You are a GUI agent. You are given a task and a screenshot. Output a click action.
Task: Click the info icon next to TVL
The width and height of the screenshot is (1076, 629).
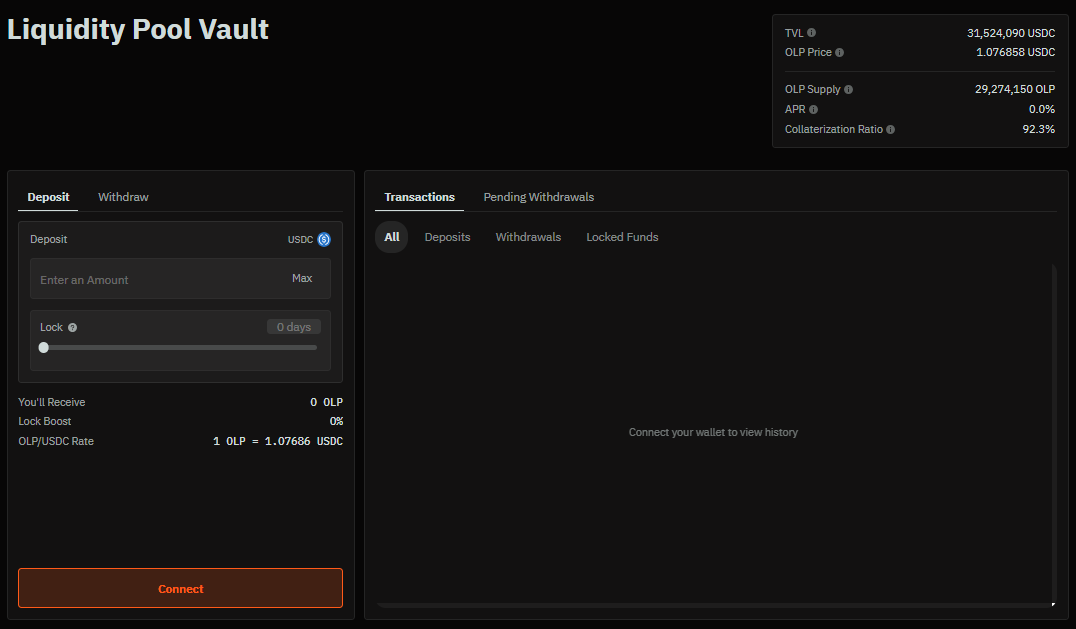pos(811,33)
